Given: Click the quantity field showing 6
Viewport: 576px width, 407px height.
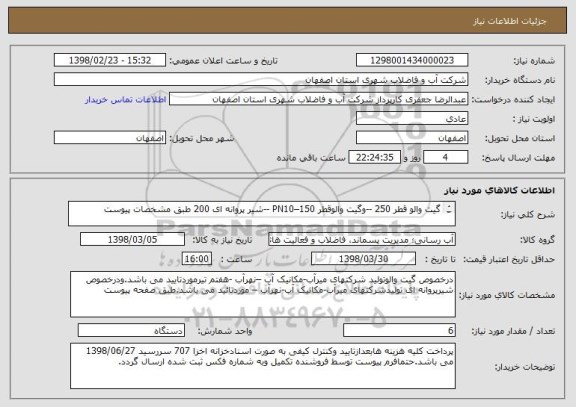Looking at the screenshot, I should point(399,330).
